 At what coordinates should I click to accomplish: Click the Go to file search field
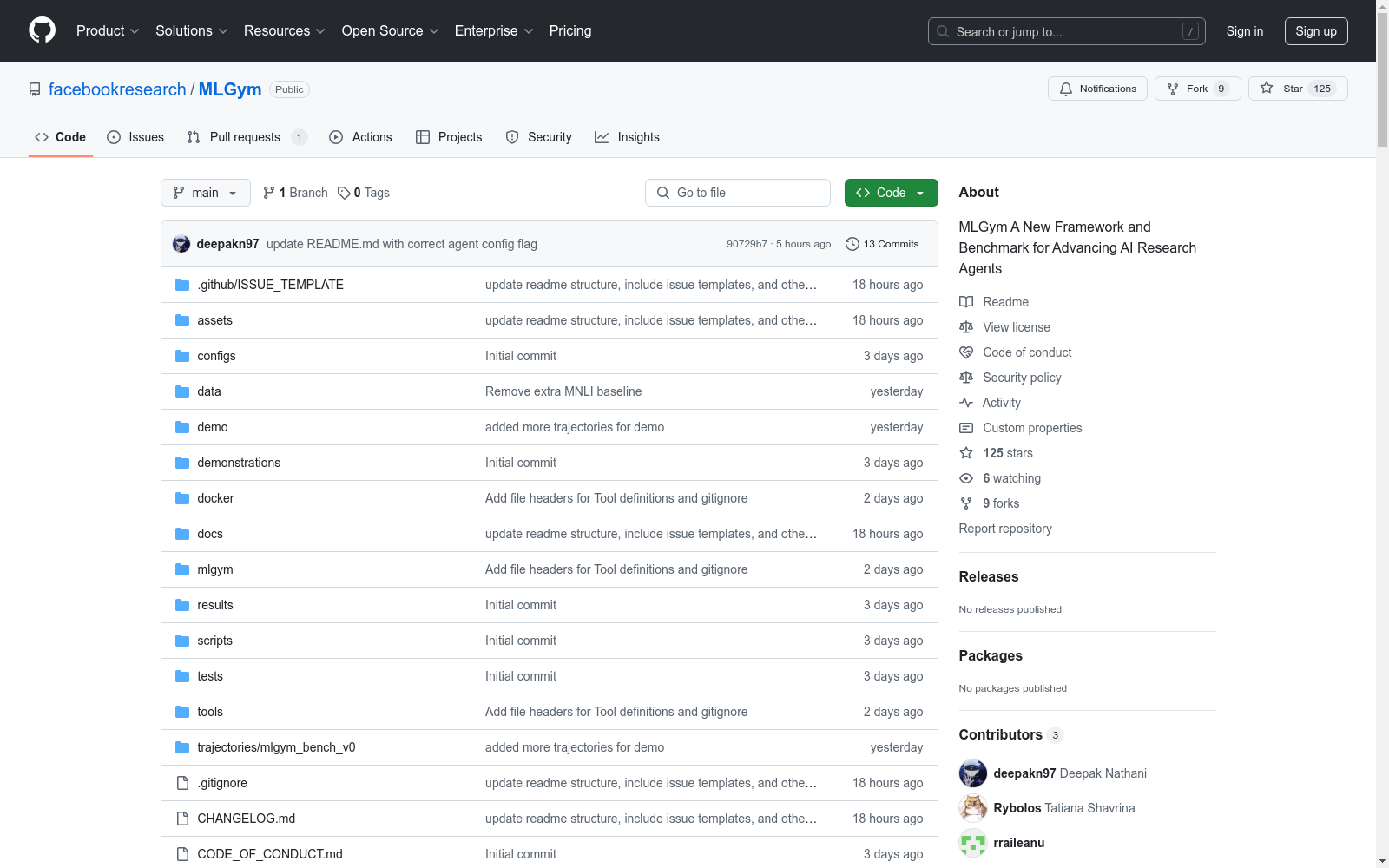[738, 193]
